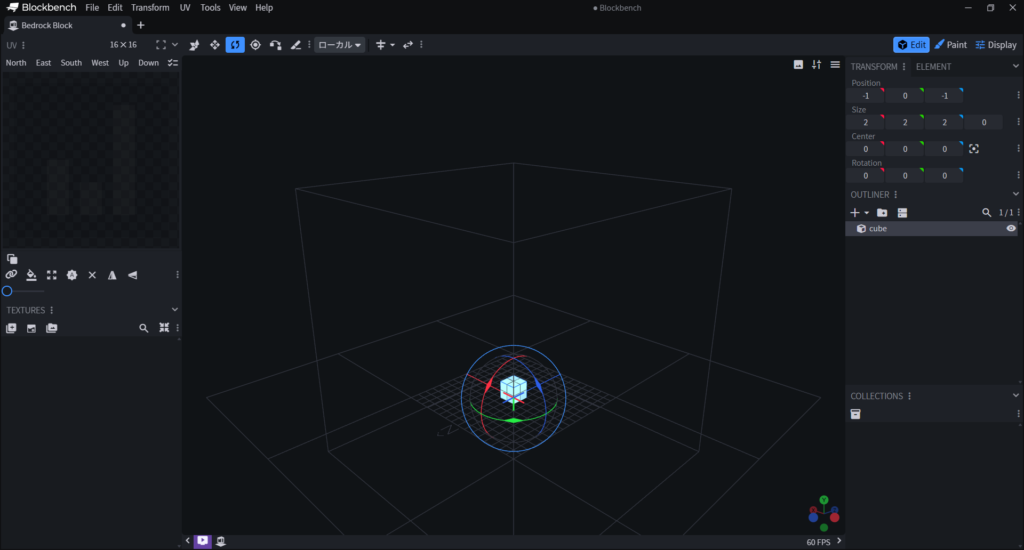Collapse the Textures panel

click(175, 310)
